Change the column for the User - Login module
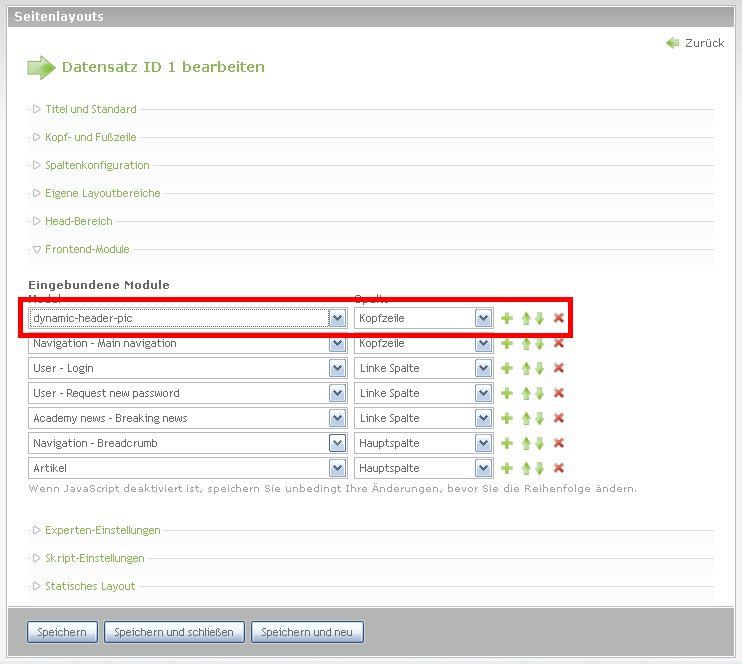The height and width of the screenshot is (664, 742). coord(423,368)
